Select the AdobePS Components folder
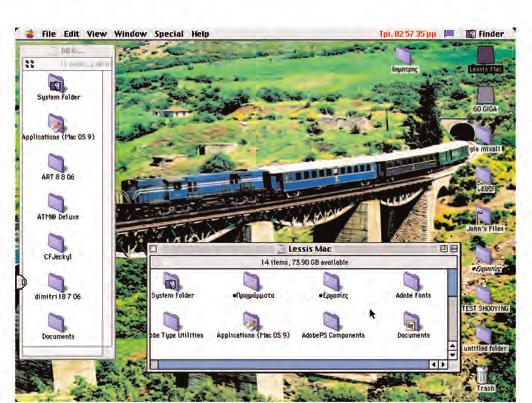This screenshot has height=403, width=532. (333, 326)
